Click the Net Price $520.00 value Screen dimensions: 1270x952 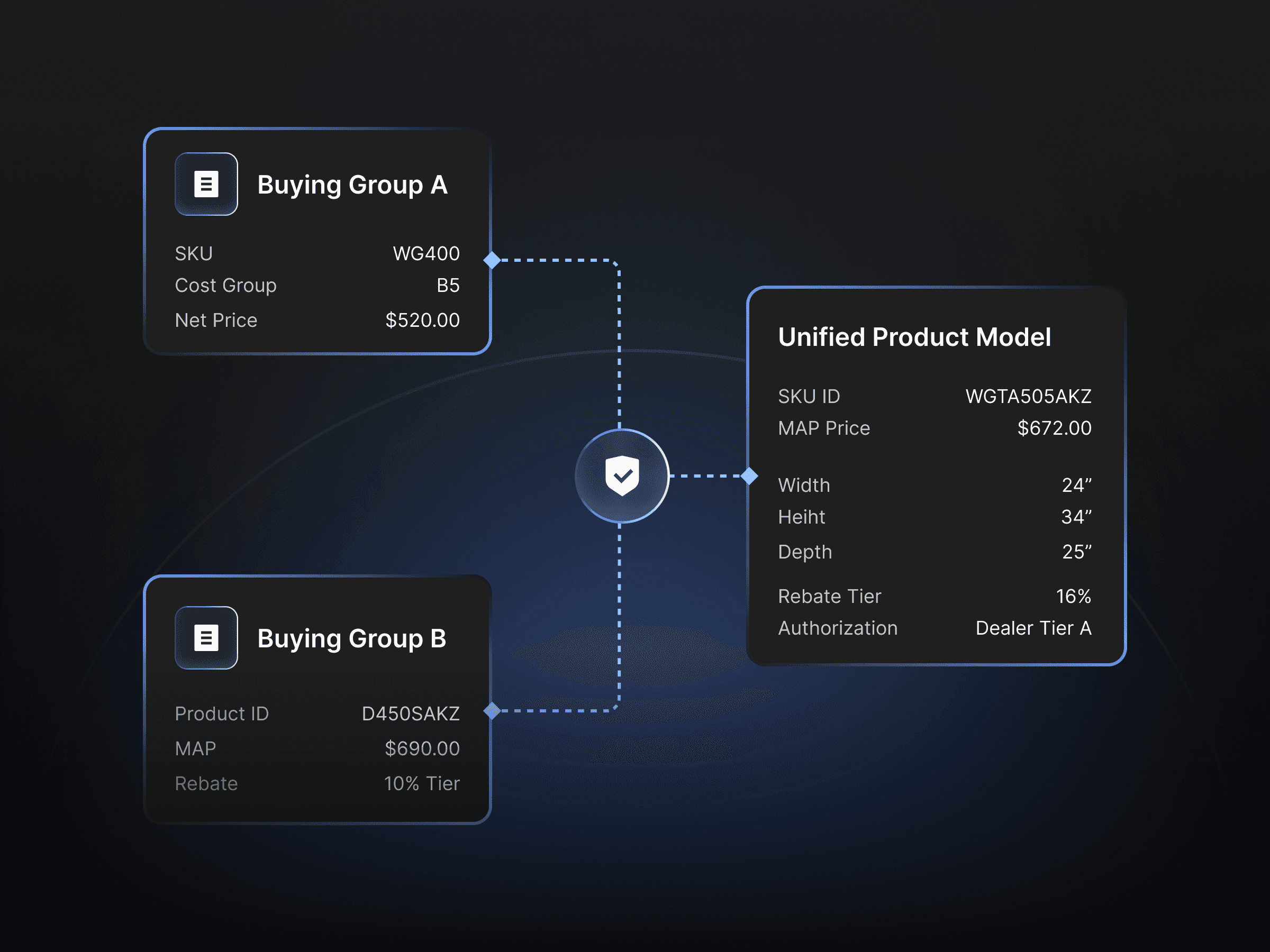pos(422,319)
